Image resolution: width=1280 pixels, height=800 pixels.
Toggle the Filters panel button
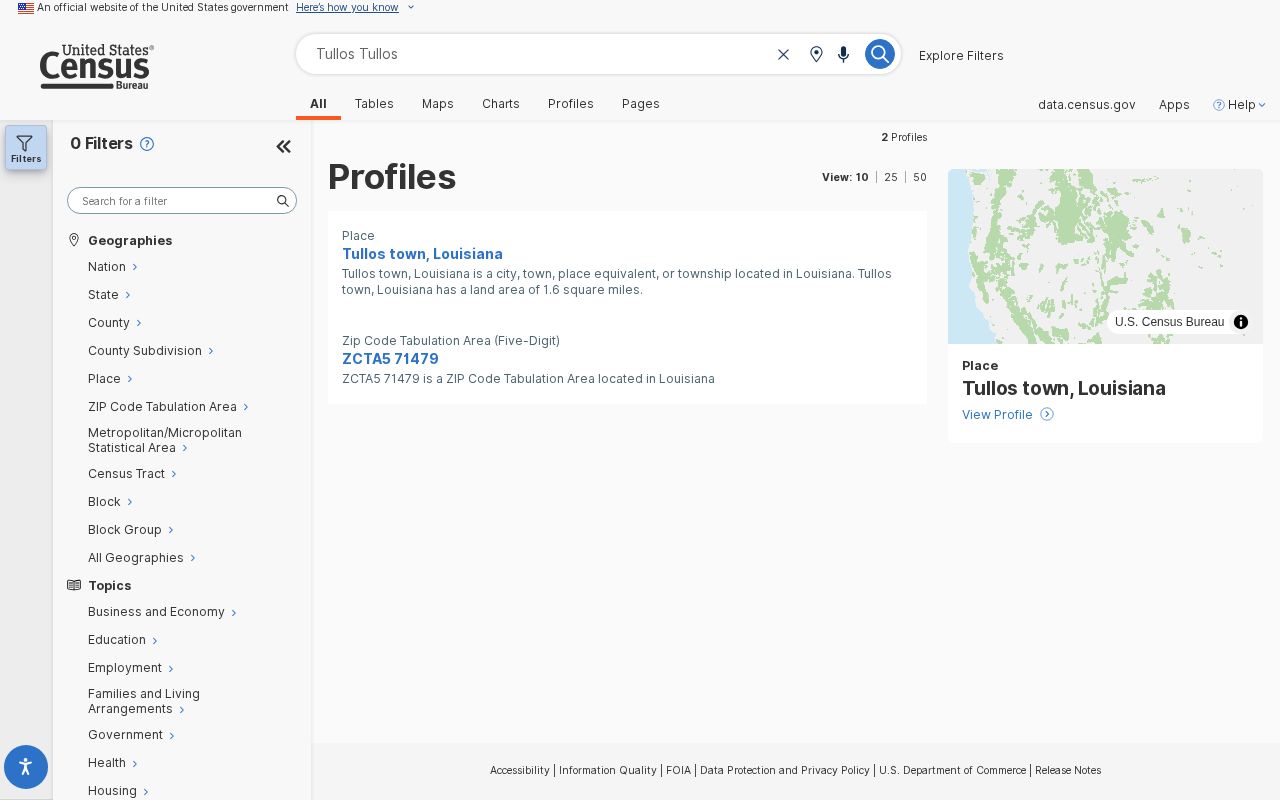[x=26, y=147]
